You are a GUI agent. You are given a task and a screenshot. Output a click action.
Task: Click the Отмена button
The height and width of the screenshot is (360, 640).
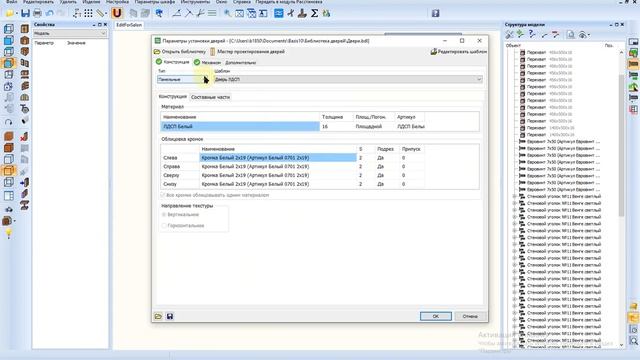(x=470, y=316)
